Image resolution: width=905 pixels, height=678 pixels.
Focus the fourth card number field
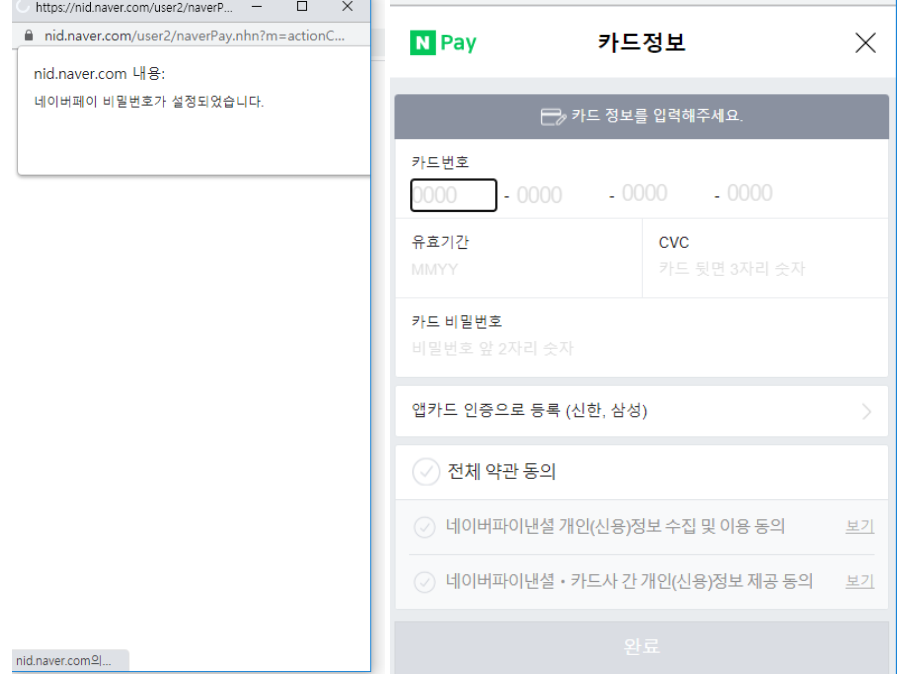click(x=750, y=193)
